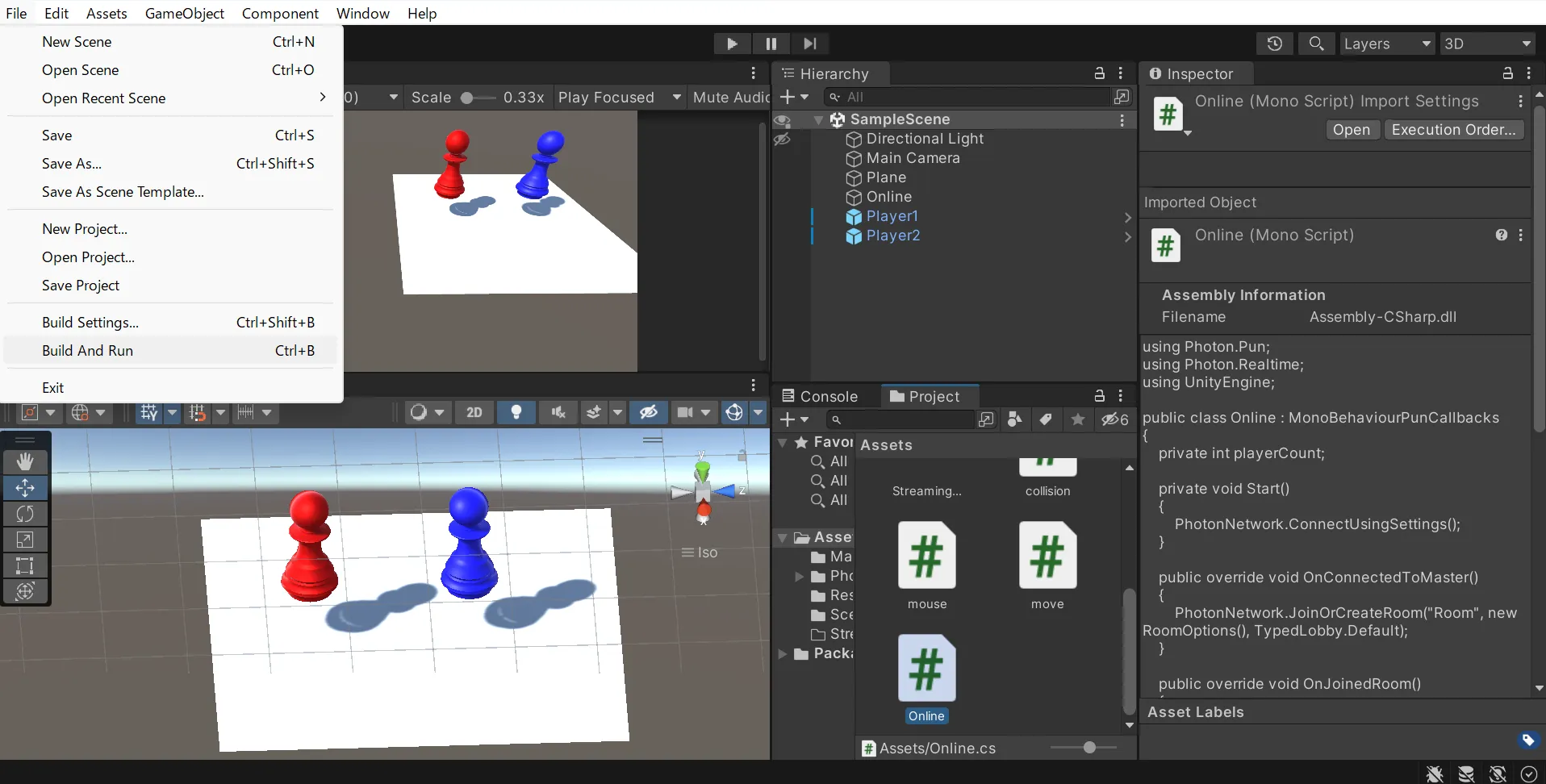Image resolution: width=1546 pixels, height=784 pixels.
Task: Expand Player1 prefab arrow
Action: click(1128, 217)
